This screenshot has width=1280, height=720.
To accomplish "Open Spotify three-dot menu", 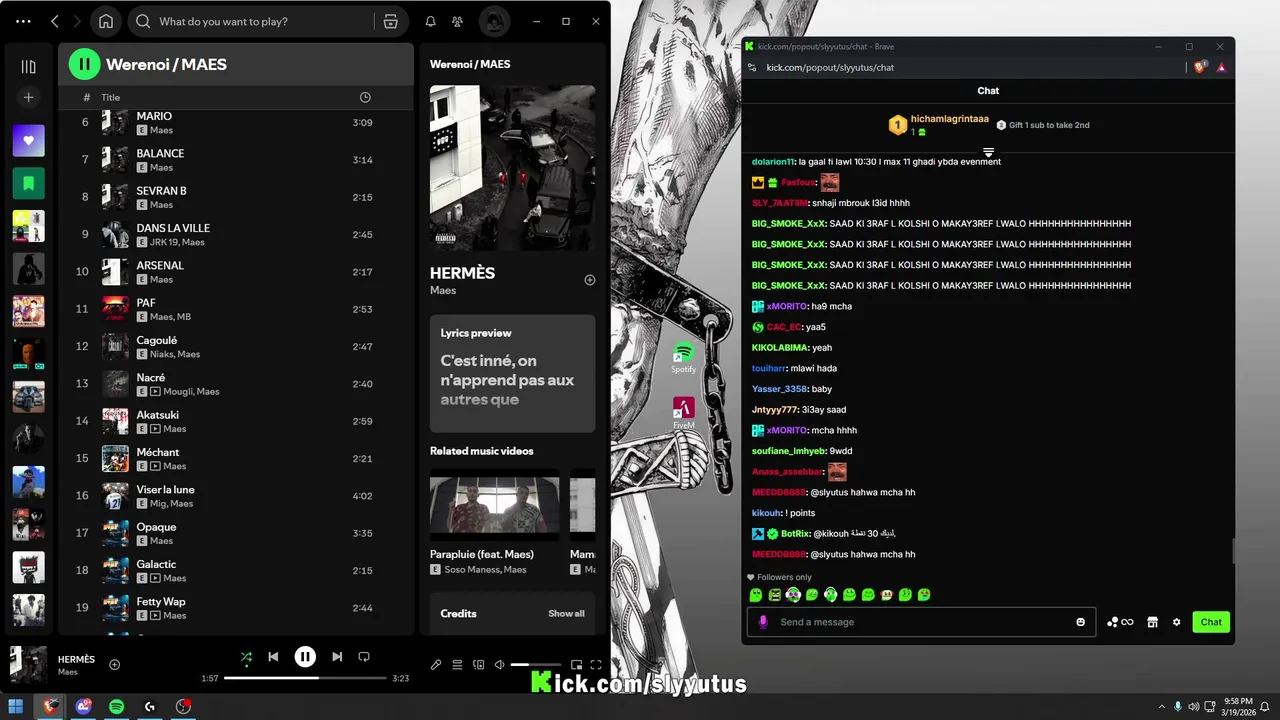I will coord(24,21).
